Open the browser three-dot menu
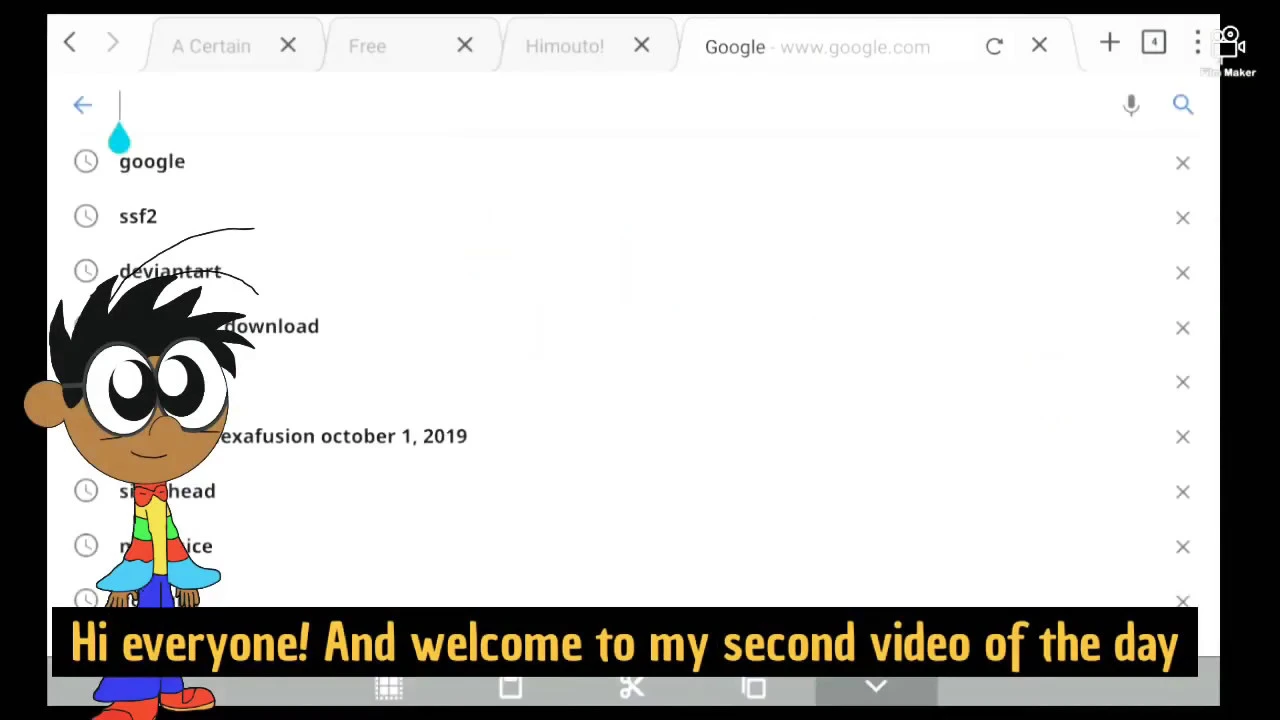 (1197, 42)
